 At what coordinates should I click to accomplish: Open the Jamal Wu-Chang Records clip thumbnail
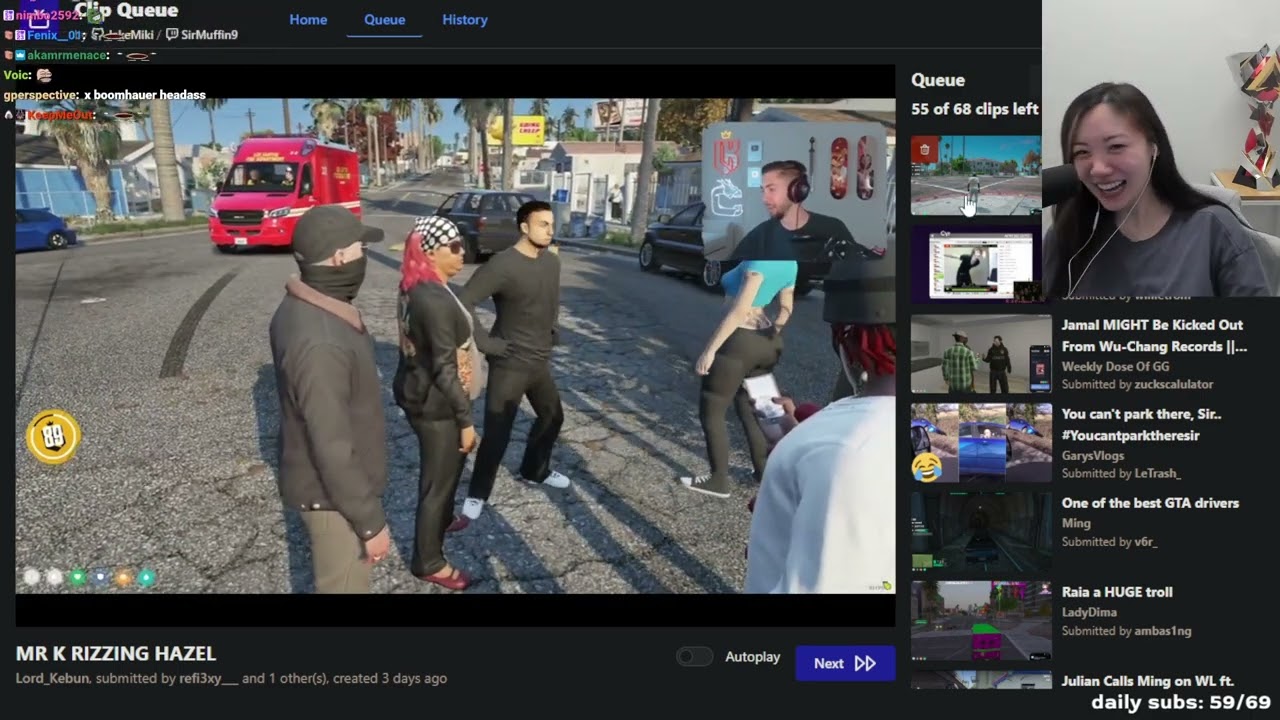tap(981, 354)
